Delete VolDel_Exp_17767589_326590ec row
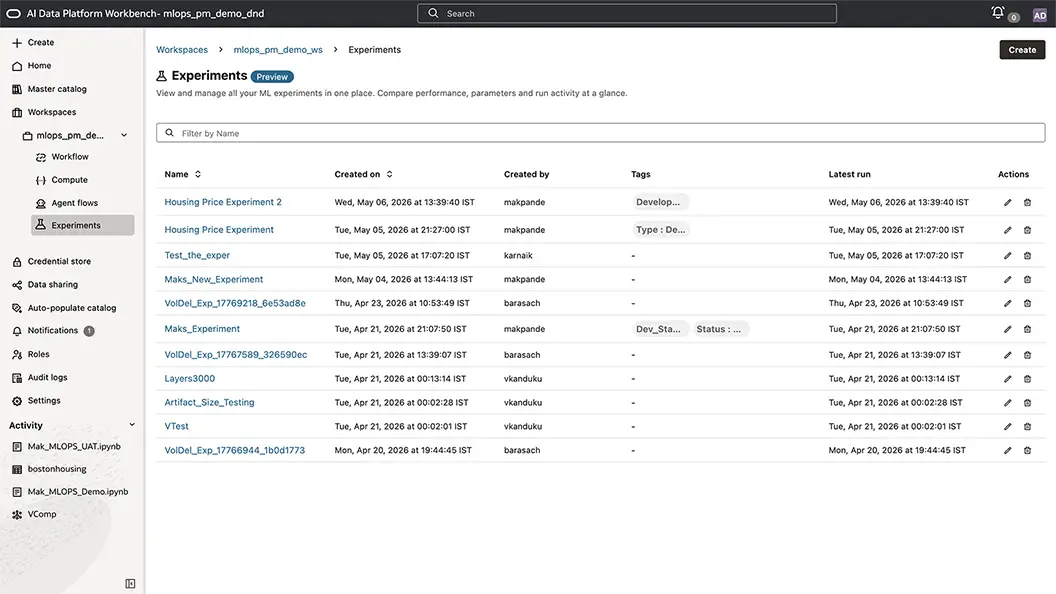The height and width of the screenshot is (594, 1056). [x=1027, y=354]
